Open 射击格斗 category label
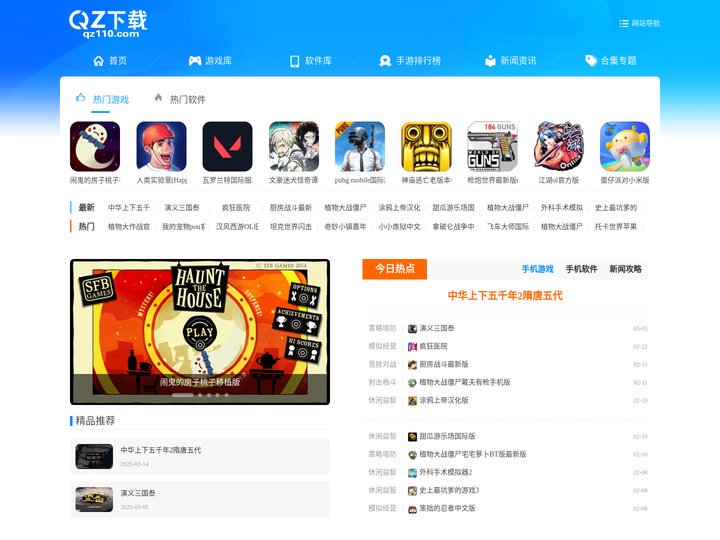This screenshot has height=540, width=720. tap(382, 382)
